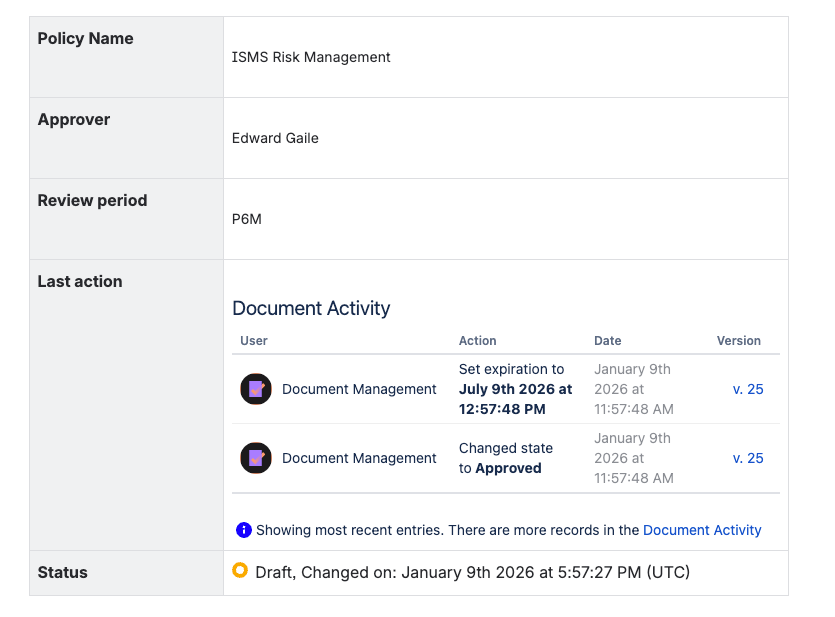The image size is (835, 617).
Task: Click the Action column header
Action: (478, 341)
